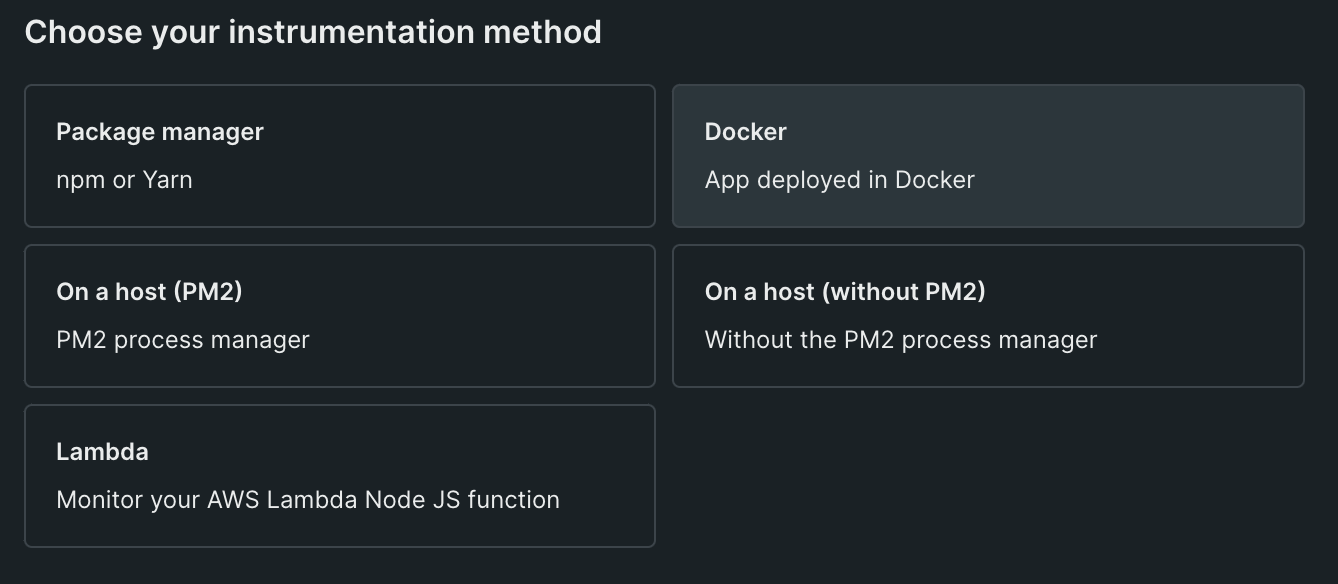1338x584 pixels.
Task: Pick npm or Yarn as install method
Action: click(x=339, y=156)
